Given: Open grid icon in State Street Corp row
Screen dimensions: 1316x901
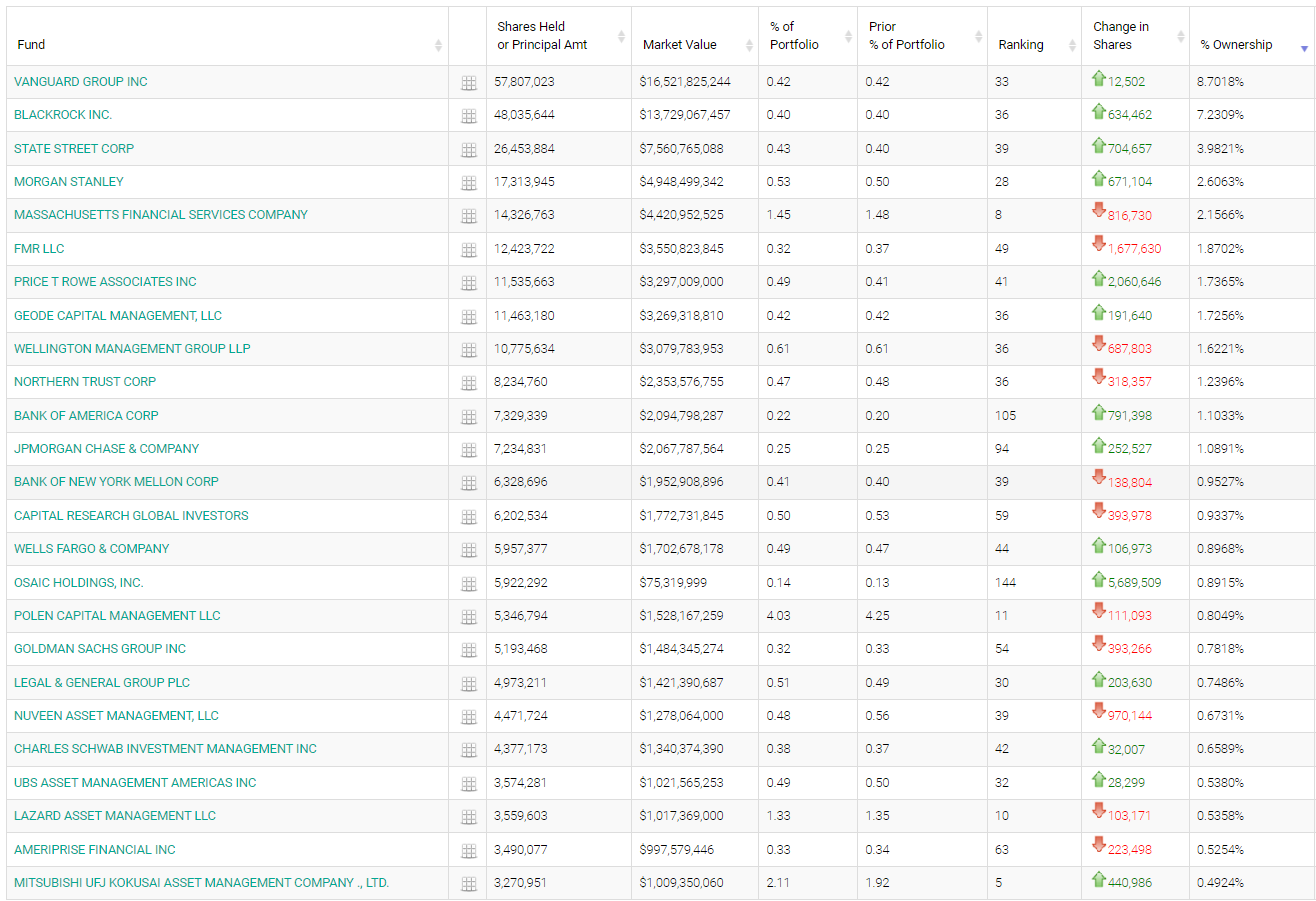Looking at the screenshot, I should click(468, 150).
